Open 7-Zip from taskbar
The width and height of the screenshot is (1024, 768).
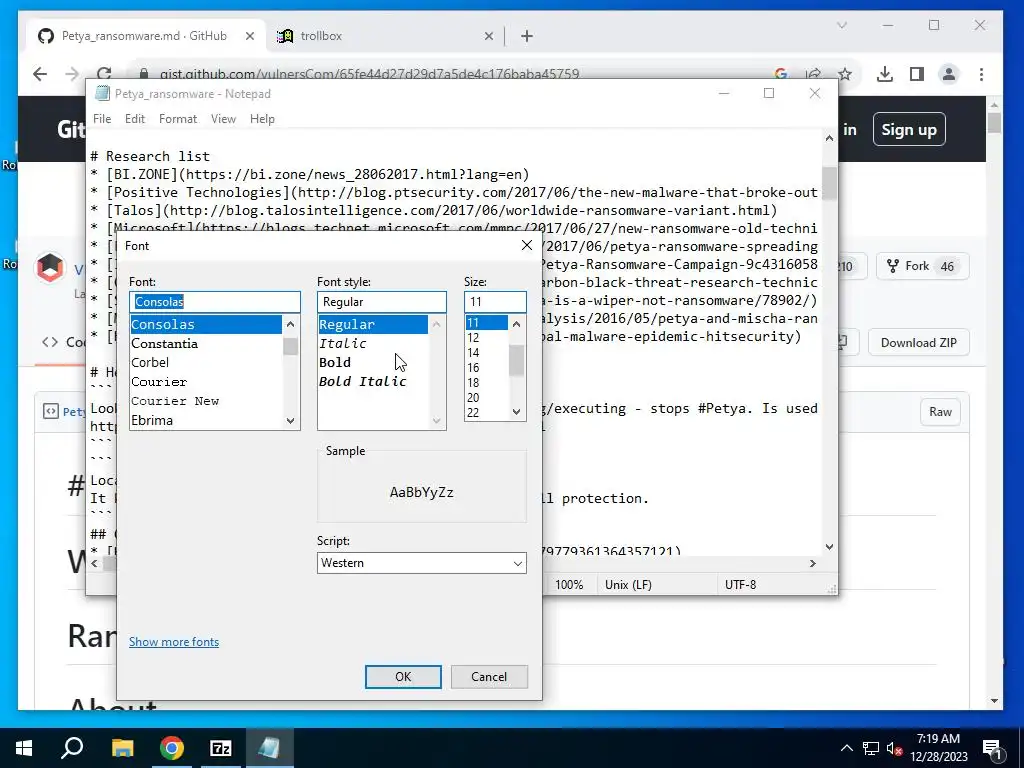pos(221,748)
